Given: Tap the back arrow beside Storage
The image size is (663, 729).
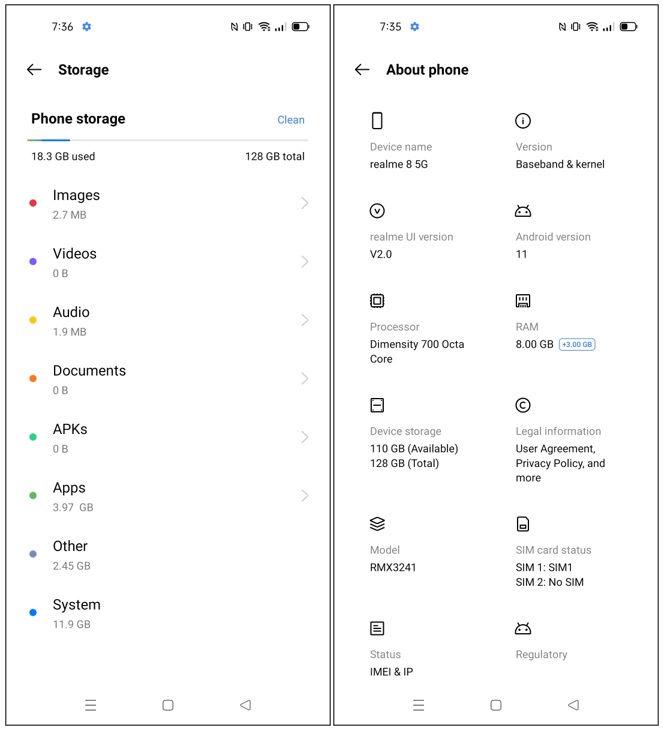Looking at the screenshot, I should (x=34, y=70).
